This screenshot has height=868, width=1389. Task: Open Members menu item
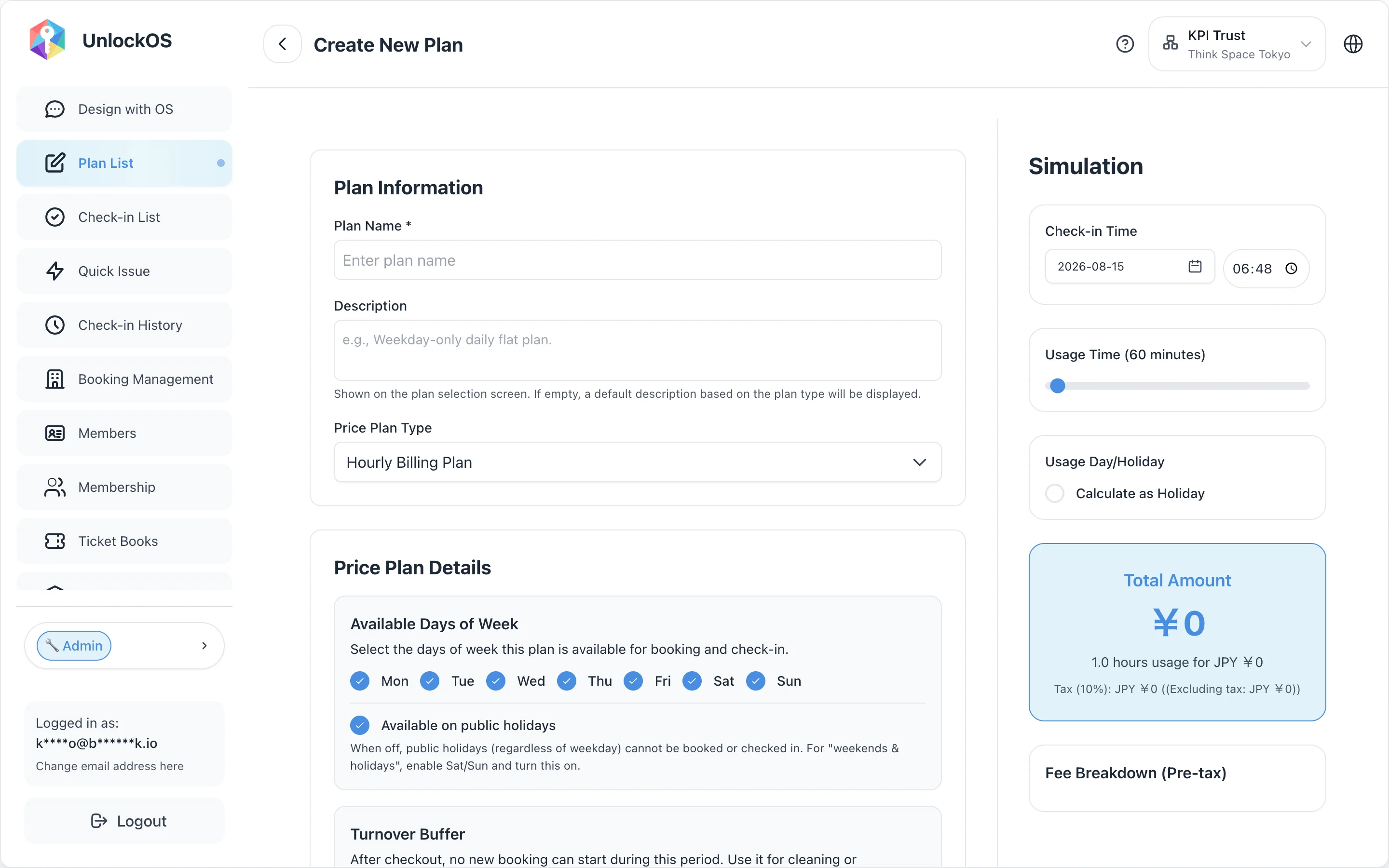tap(124, 433)
